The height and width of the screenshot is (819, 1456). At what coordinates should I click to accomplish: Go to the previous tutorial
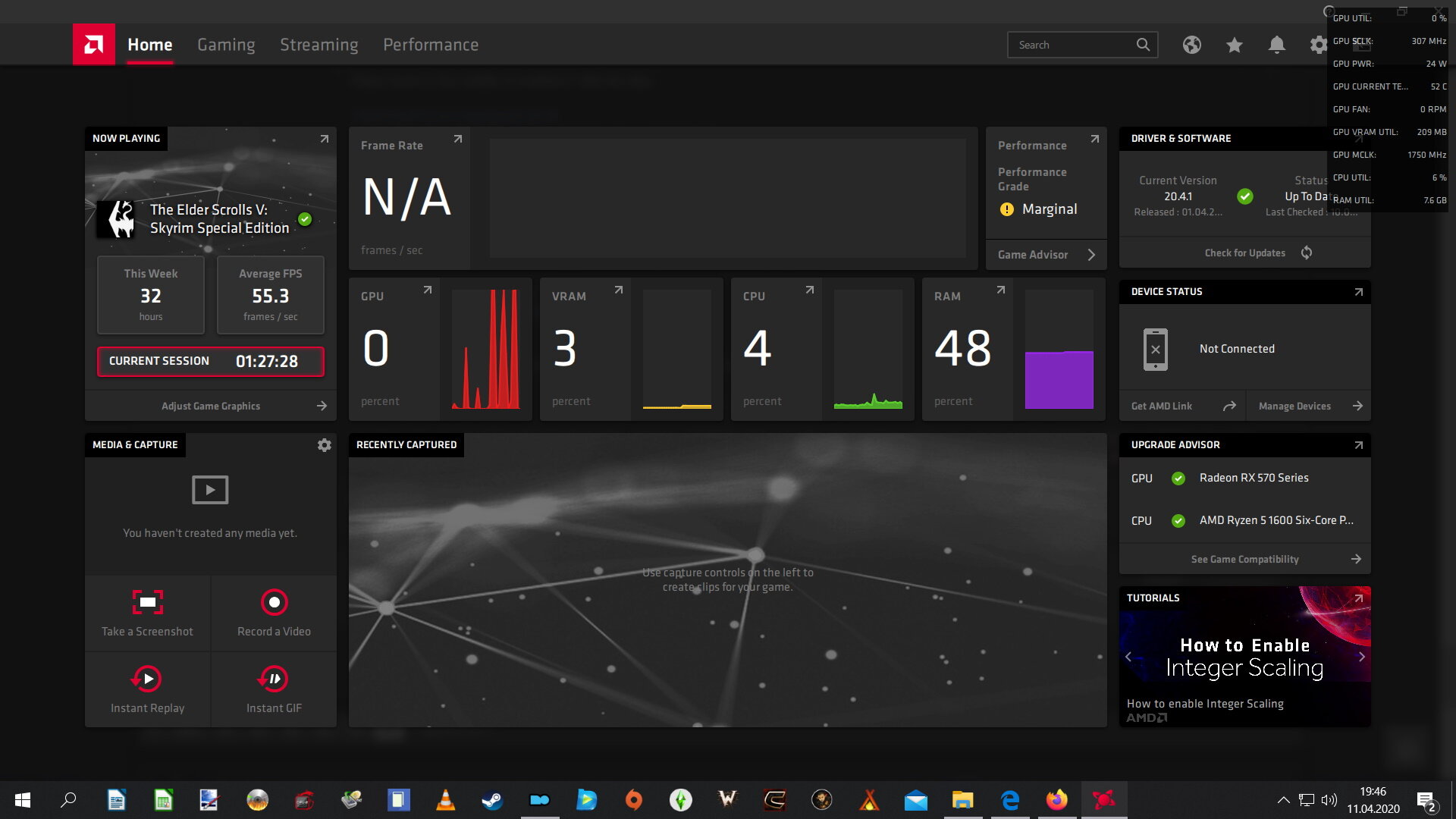pyautogui.click(x=1128, y=657)
